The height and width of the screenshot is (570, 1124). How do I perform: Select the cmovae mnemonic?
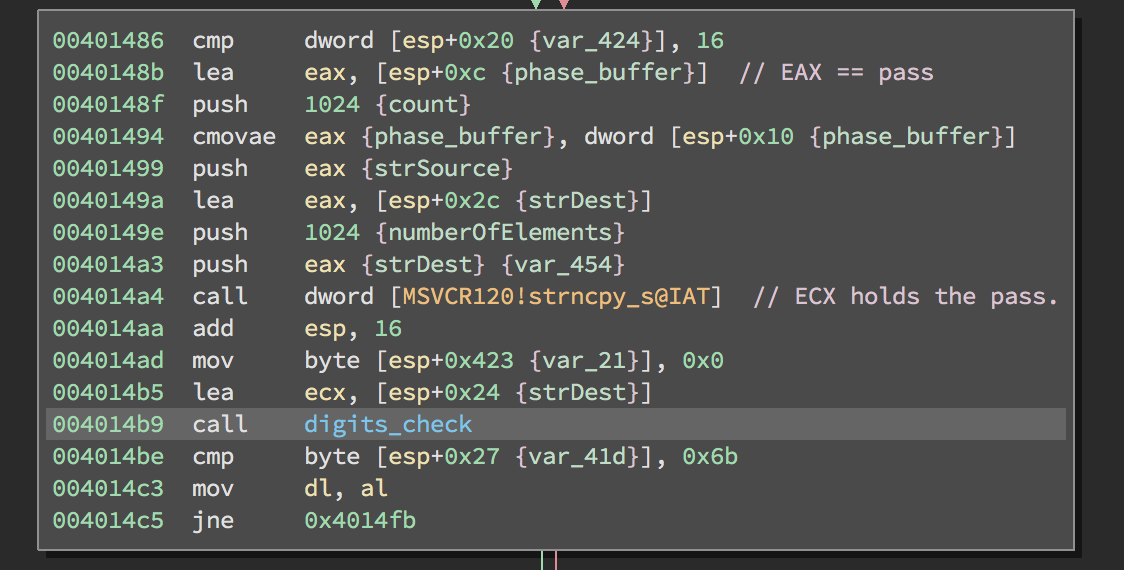pos(234,136)
